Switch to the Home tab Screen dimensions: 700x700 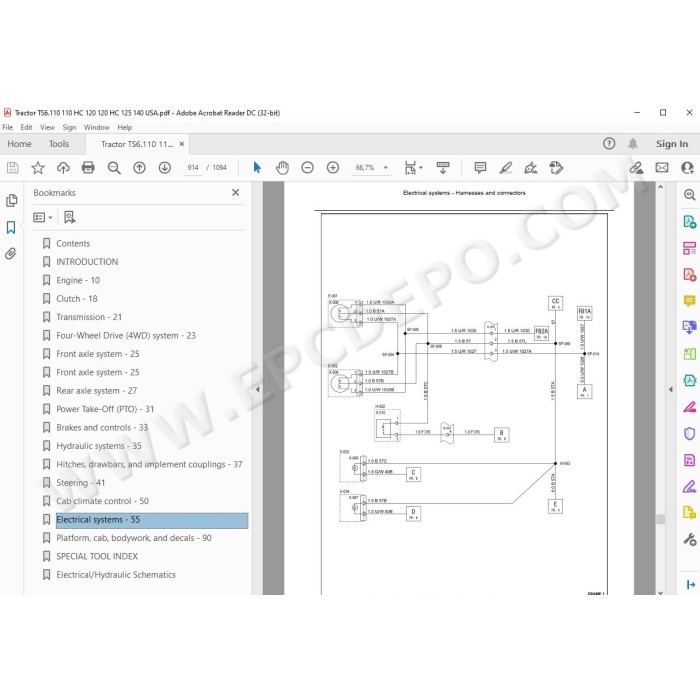click(x=19, y=144)
